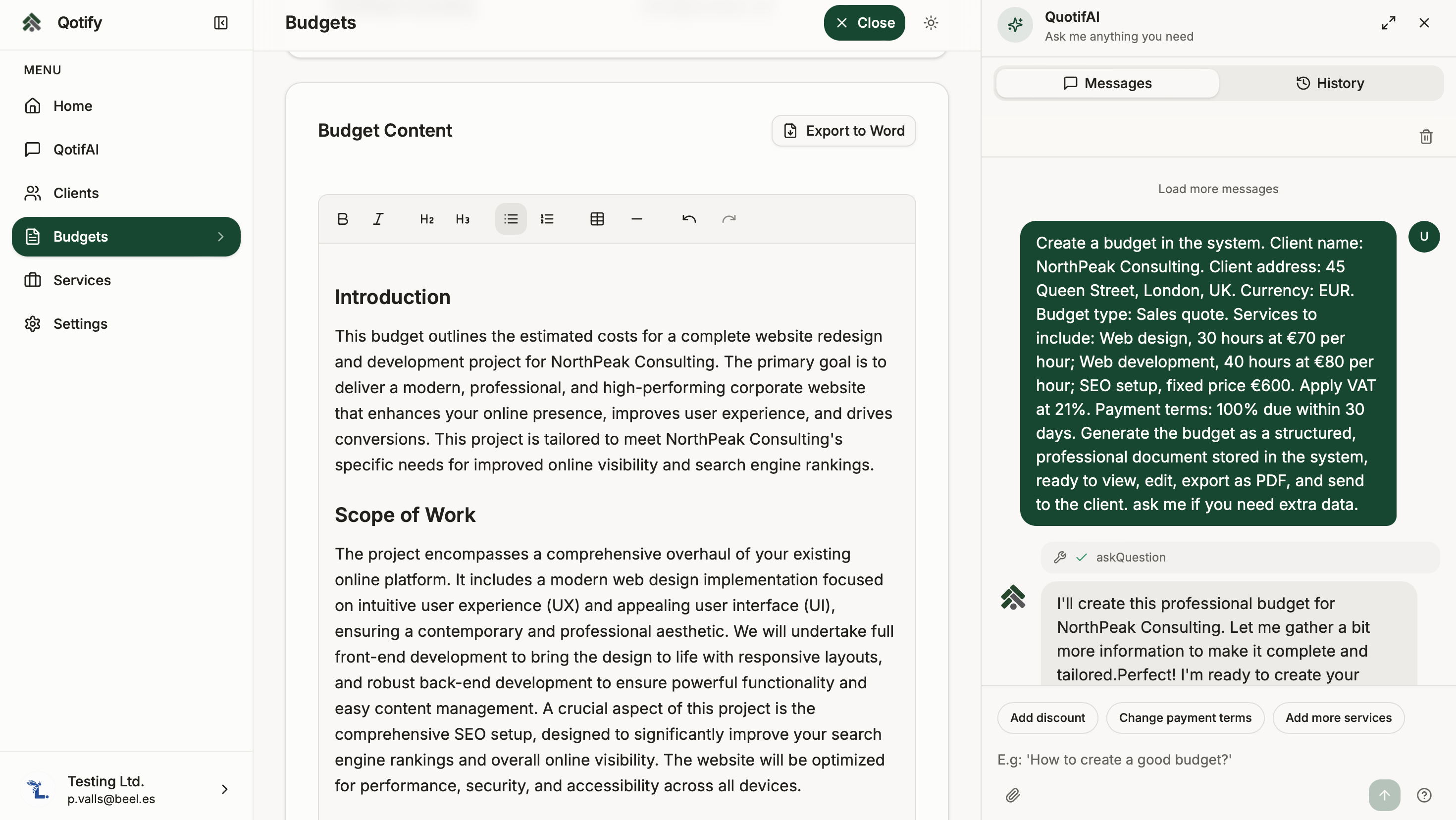Screen dimensions: 1456x820
Task: Expand the Budgets menu chevron
Action: [x=220, y=236]
